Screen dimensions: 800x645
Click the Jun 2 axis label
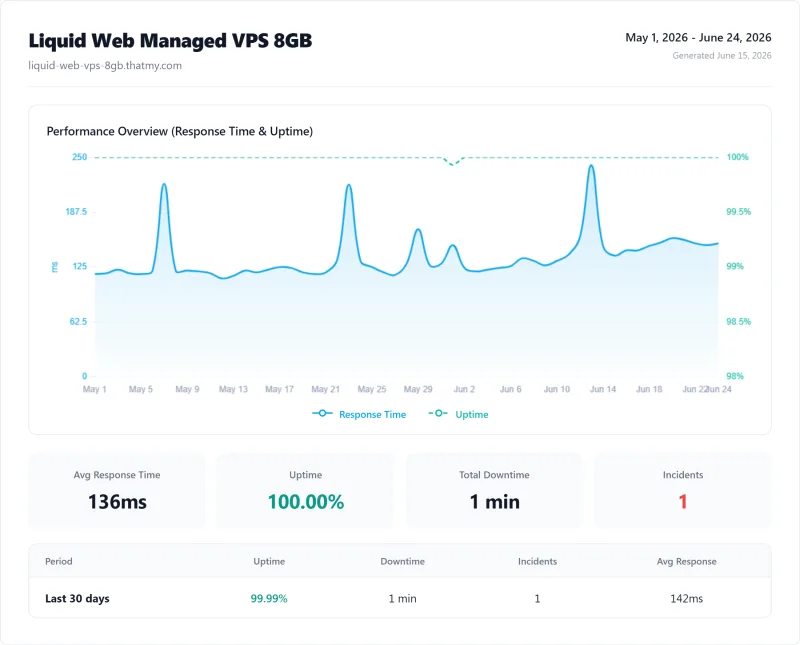[x=464, y=389]
